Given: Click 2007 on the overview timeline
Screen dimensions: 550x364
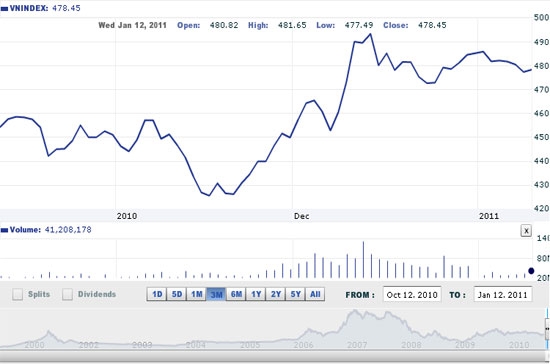Looking at the screenshot, I should (357, 345).
